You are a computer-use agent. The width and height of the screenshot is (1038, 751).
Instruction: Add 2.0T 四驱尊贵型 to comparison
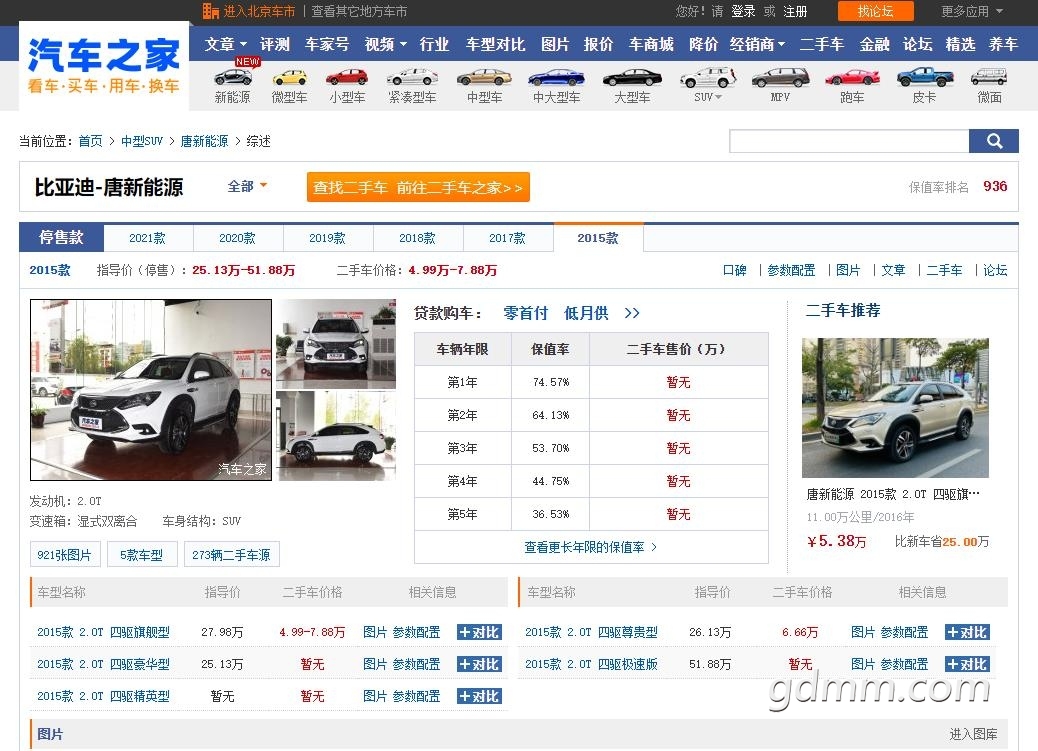point(967,632)
